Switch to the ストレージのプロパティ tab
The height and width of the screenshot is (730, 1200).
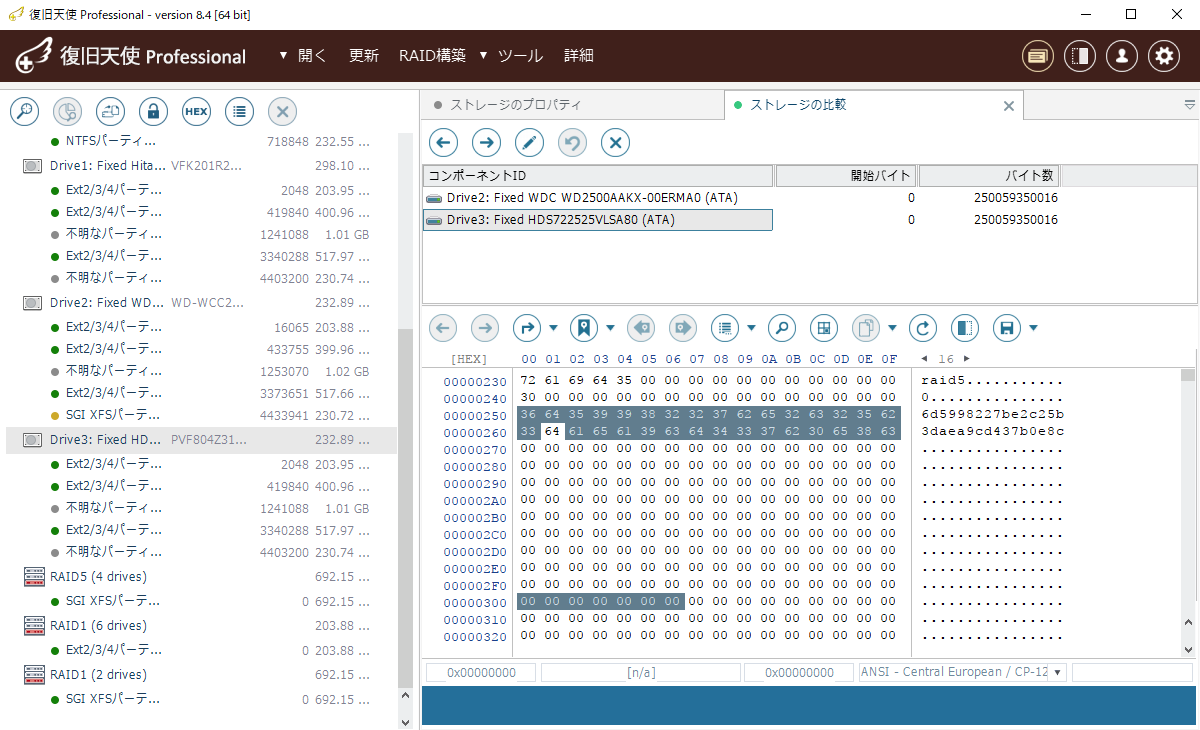click(571, 105)
